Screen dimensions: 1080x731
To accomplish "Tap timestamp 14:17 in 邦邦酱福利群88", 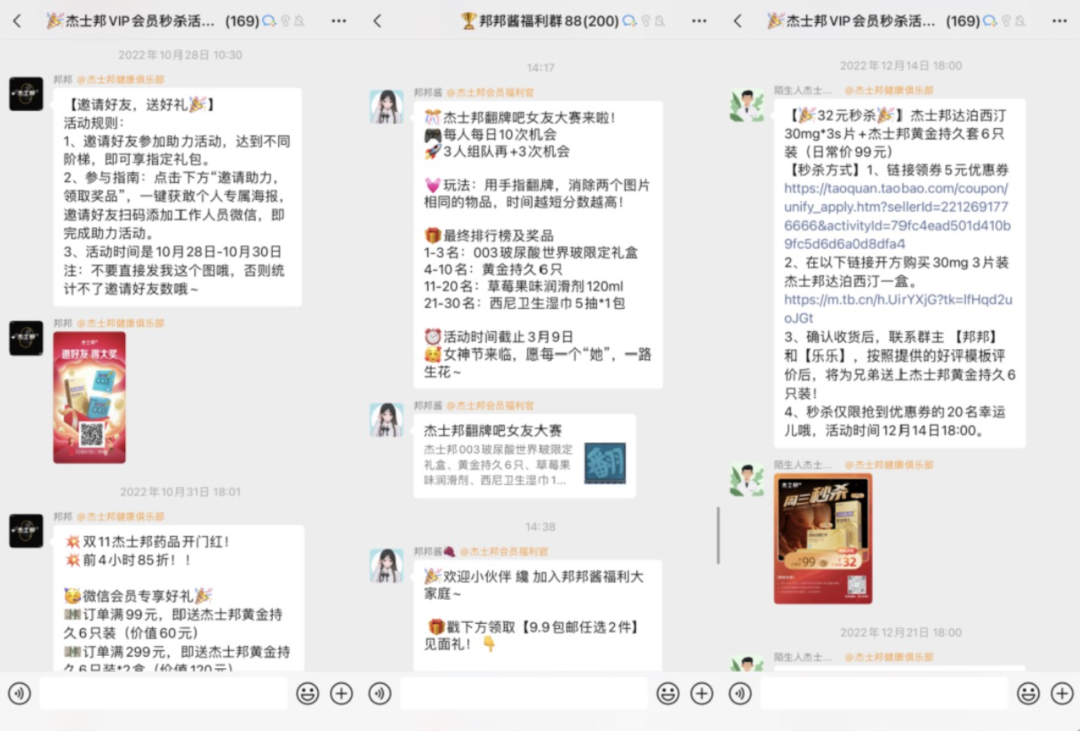I will [540, 67].
